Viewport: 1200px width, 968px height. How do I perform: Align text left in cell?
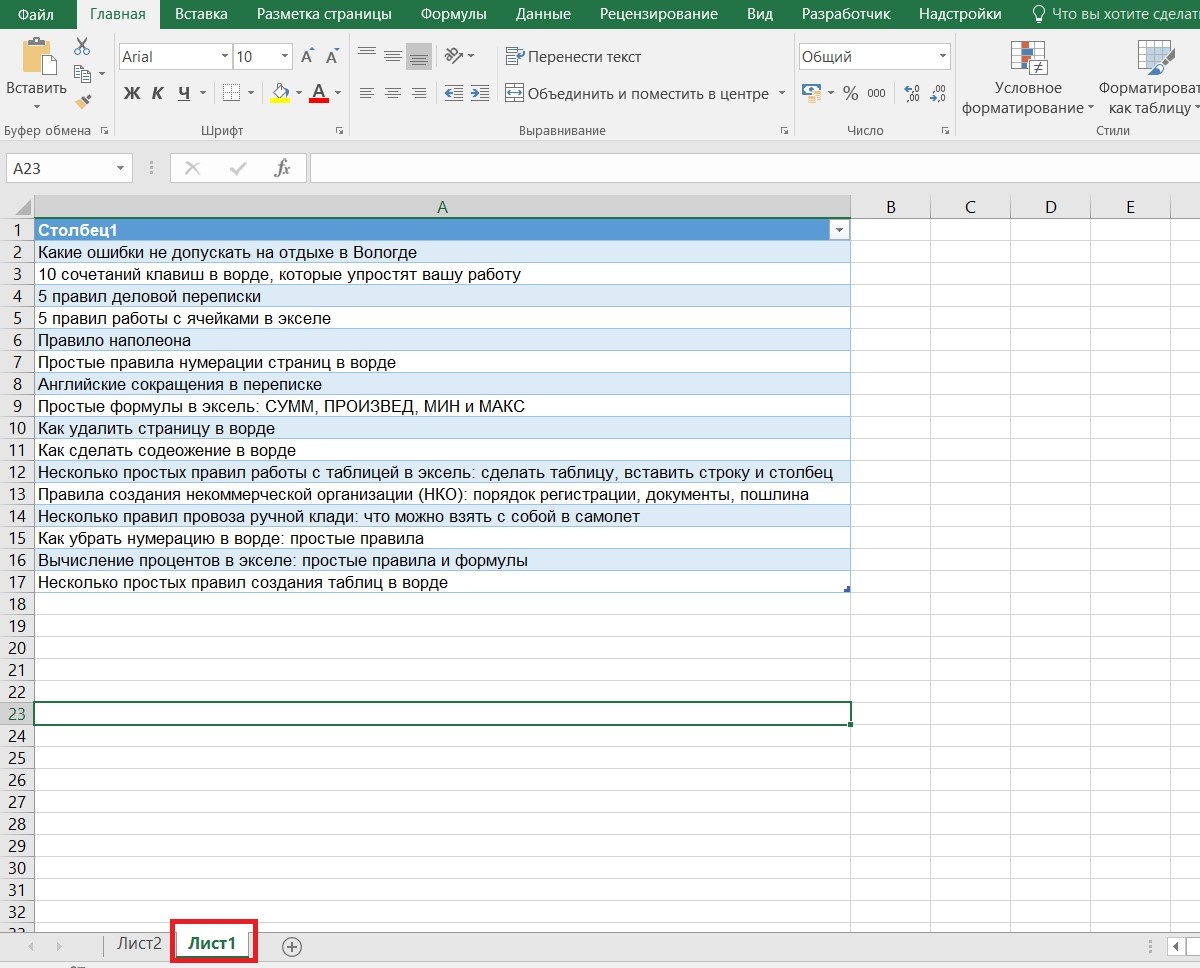[367, 93]
